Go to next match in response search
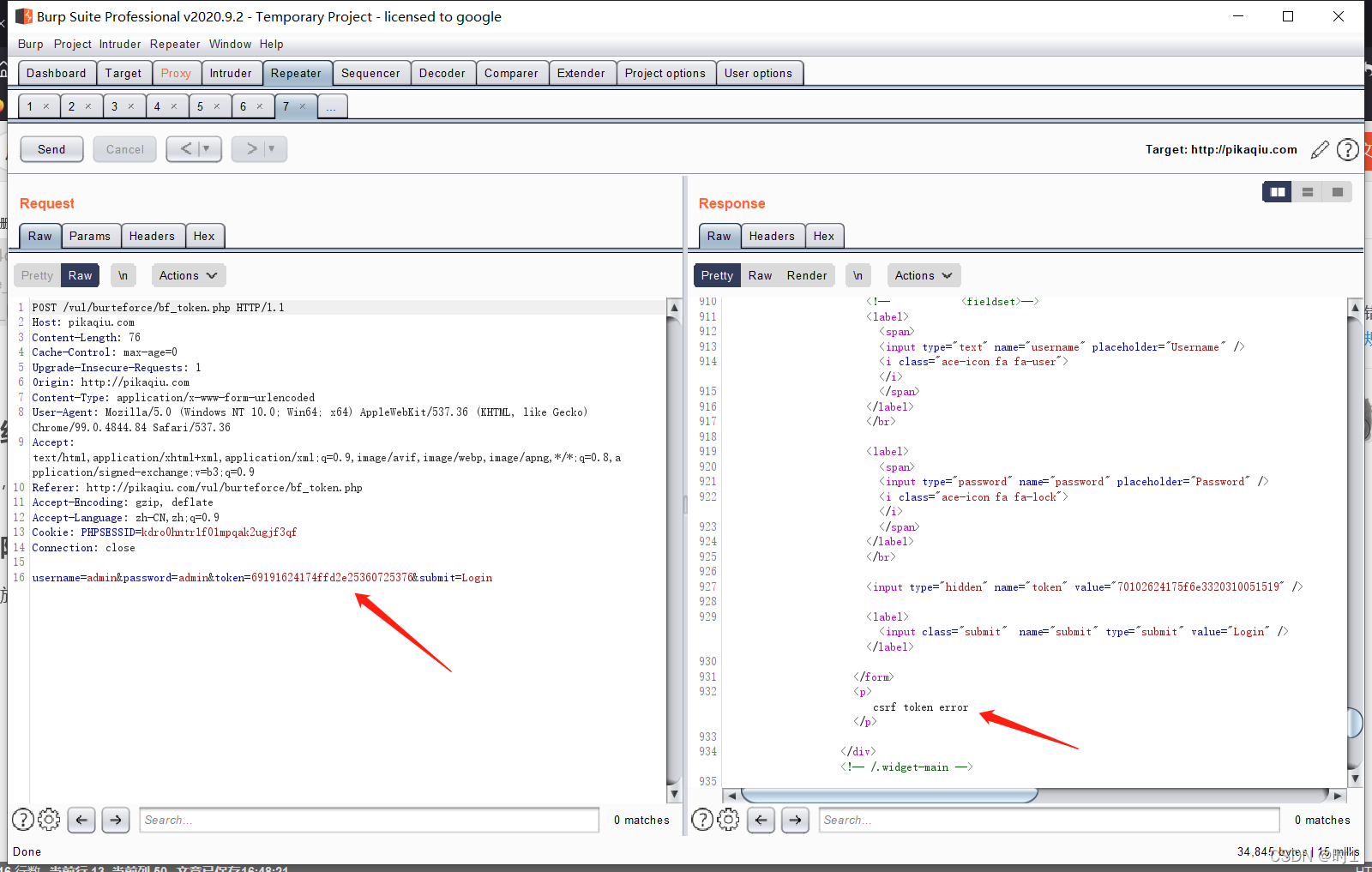 click(x=795, y=820)
